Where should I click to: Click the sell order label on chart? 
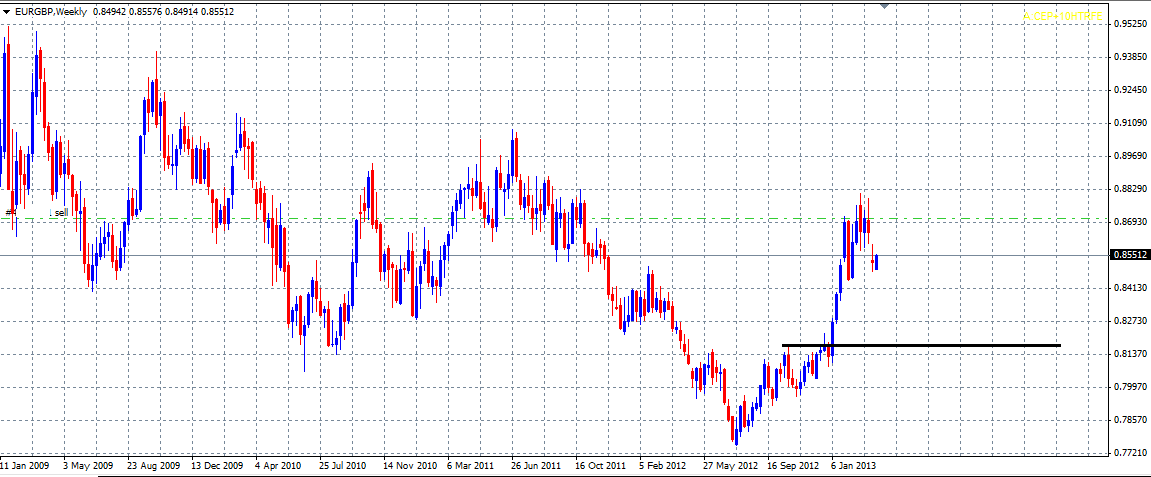point(60,212)
